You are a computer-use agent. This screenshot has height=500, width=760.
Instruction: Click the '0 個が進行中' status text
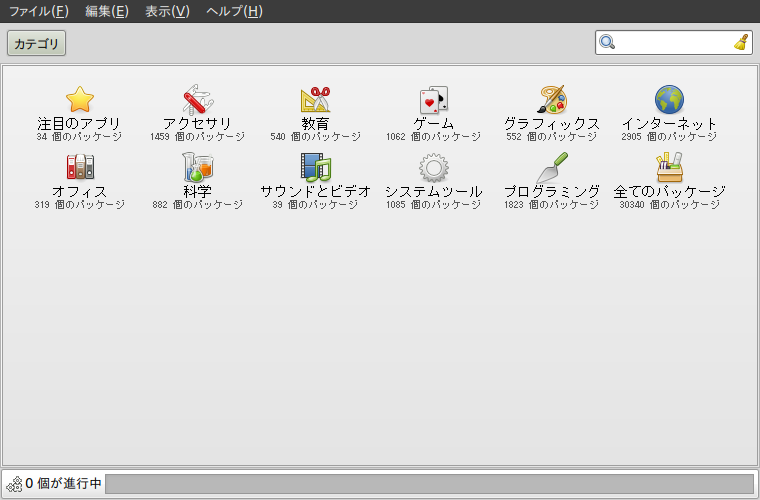tap(63, 484)
